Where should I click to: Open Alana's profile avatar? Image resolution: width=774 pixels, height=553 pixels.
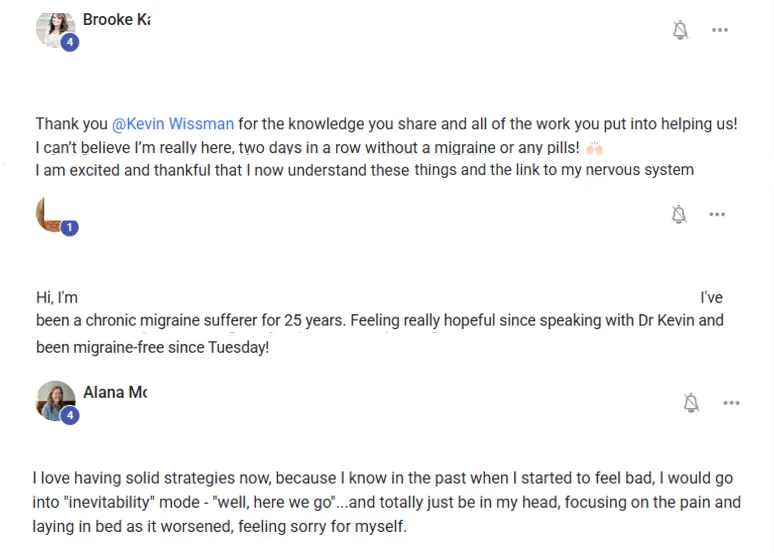tap(55, 400)
